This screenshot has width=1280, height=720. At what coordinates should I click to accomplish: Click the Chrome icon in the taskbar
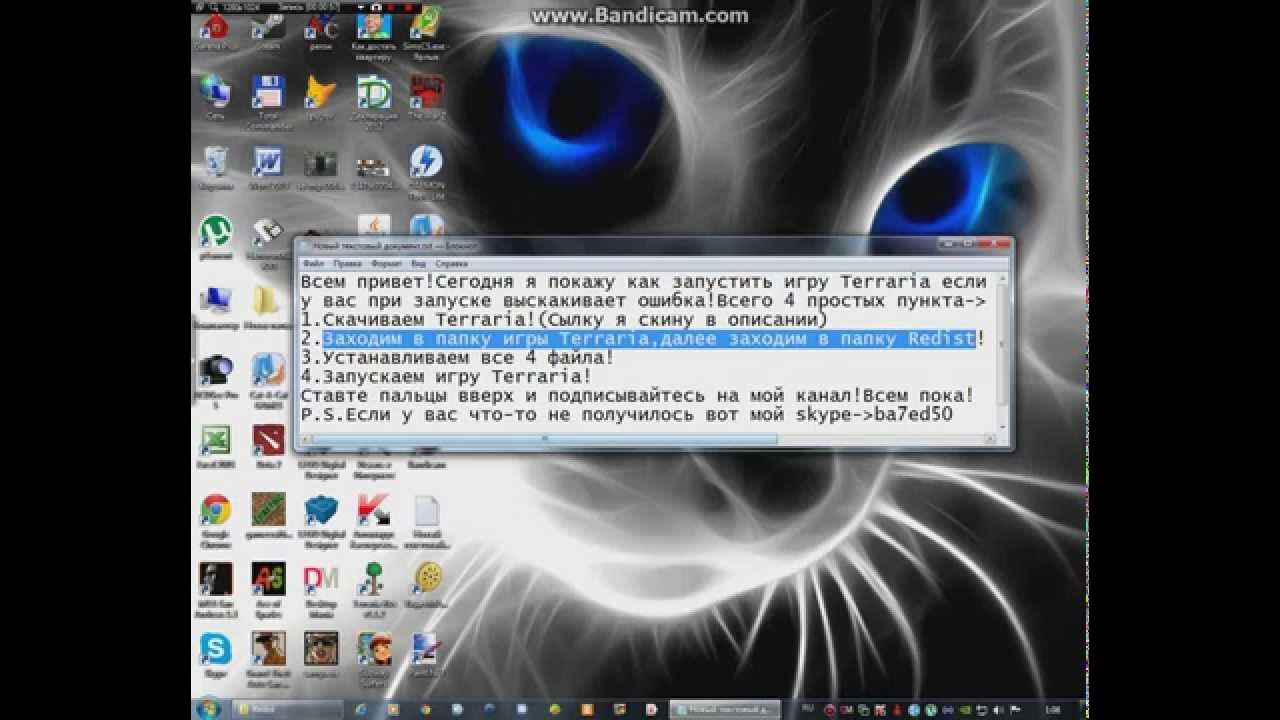coord(426,709)
